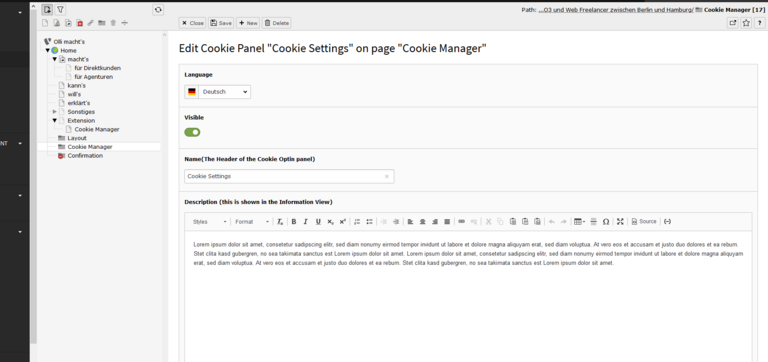Select 'erklärt's' page in tree
The width and height of the screenshot is (768, 362).
[x=78, y=103]
